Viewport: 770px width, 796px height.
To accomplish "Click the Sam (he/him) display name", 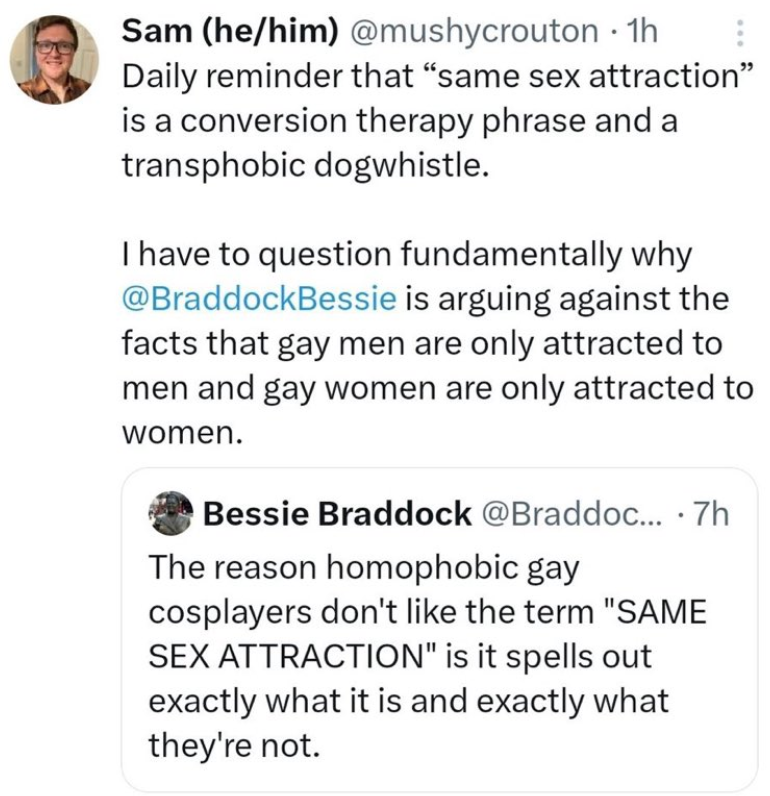I will pos(229,31).
